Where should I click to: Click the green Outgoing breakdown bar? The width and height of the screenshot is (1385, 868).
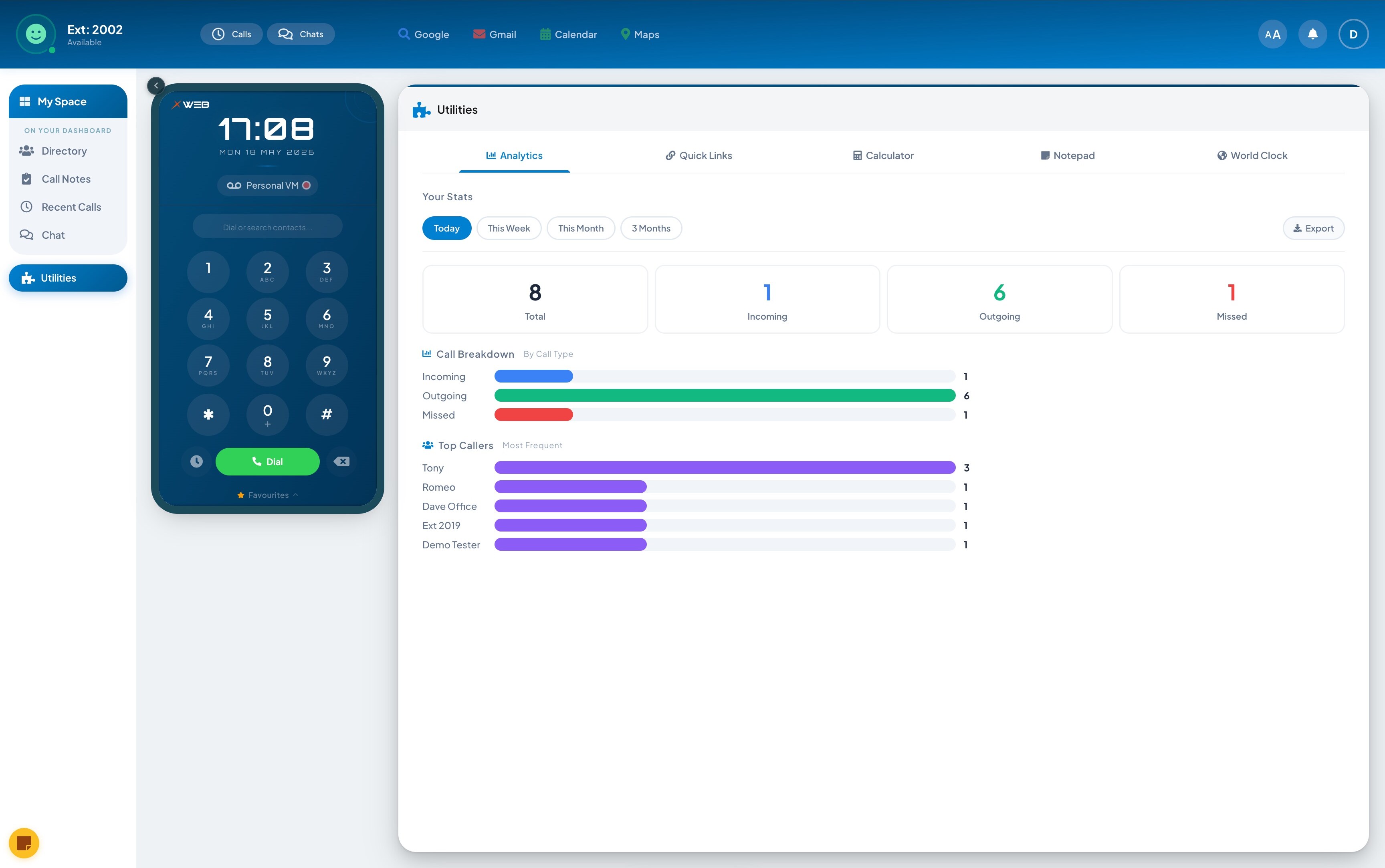[x=725, y=396]
